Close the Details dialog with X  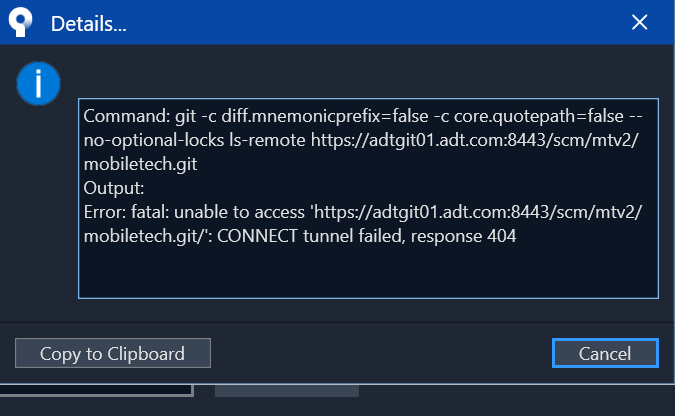click(639, 22)
